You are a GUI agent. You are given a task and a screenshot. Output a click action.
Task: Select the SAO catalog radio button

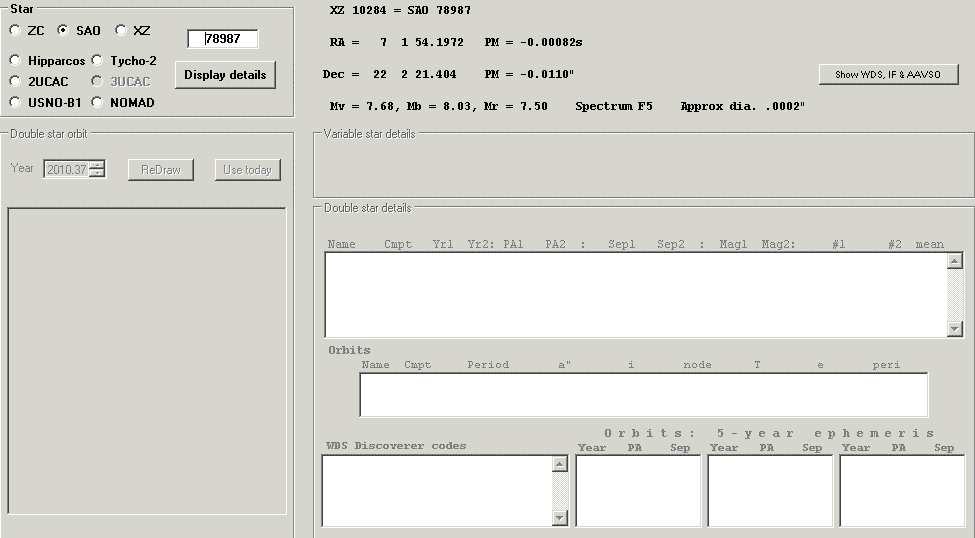[63, 30]
